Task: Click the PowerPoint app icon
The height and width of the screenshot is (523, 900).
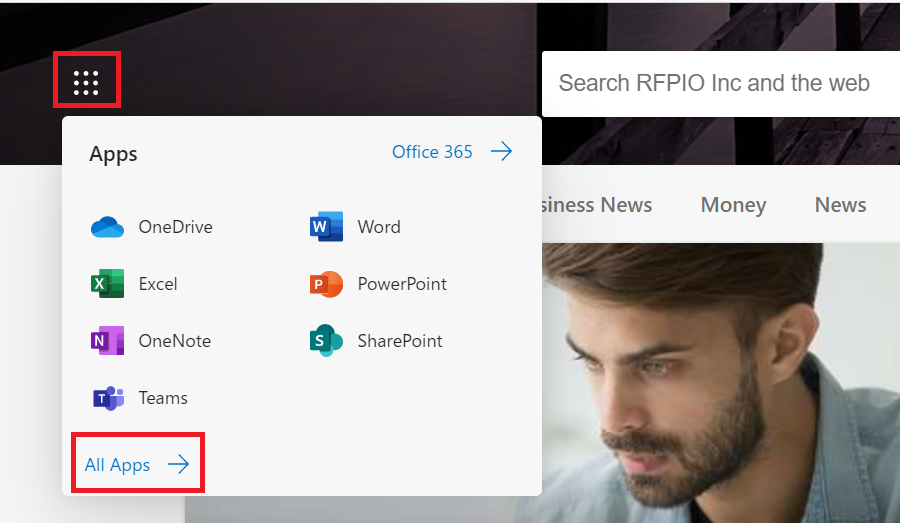Action: point(327,284)
